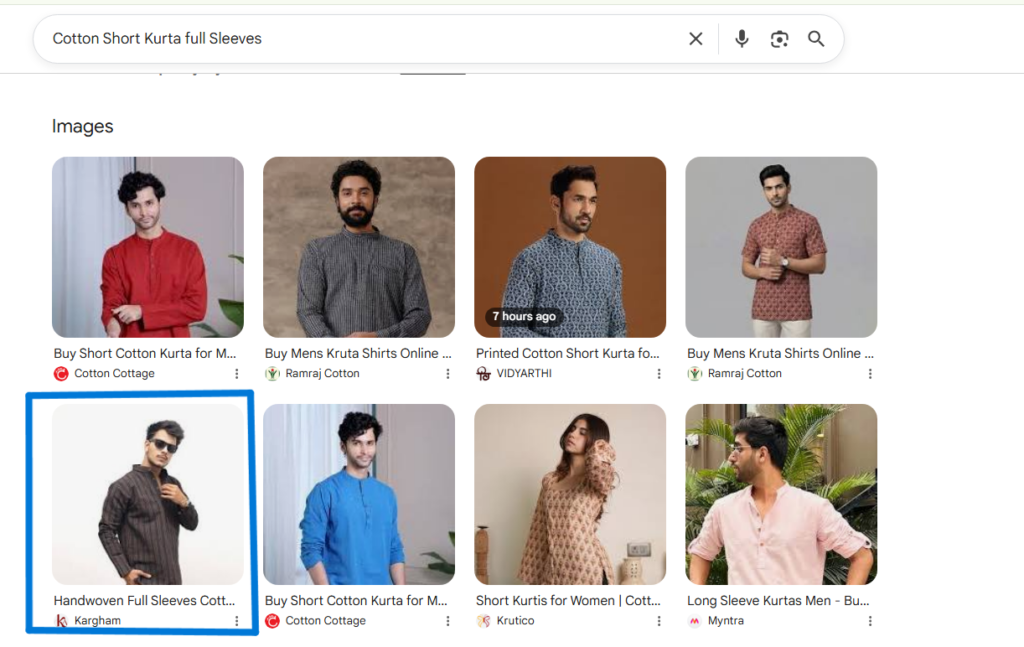Click 'Ramraj Cotton' source name under the short-sleeve maroon kurta
The width and height of the screenshot is (1024, 647).
pos(744,373)
